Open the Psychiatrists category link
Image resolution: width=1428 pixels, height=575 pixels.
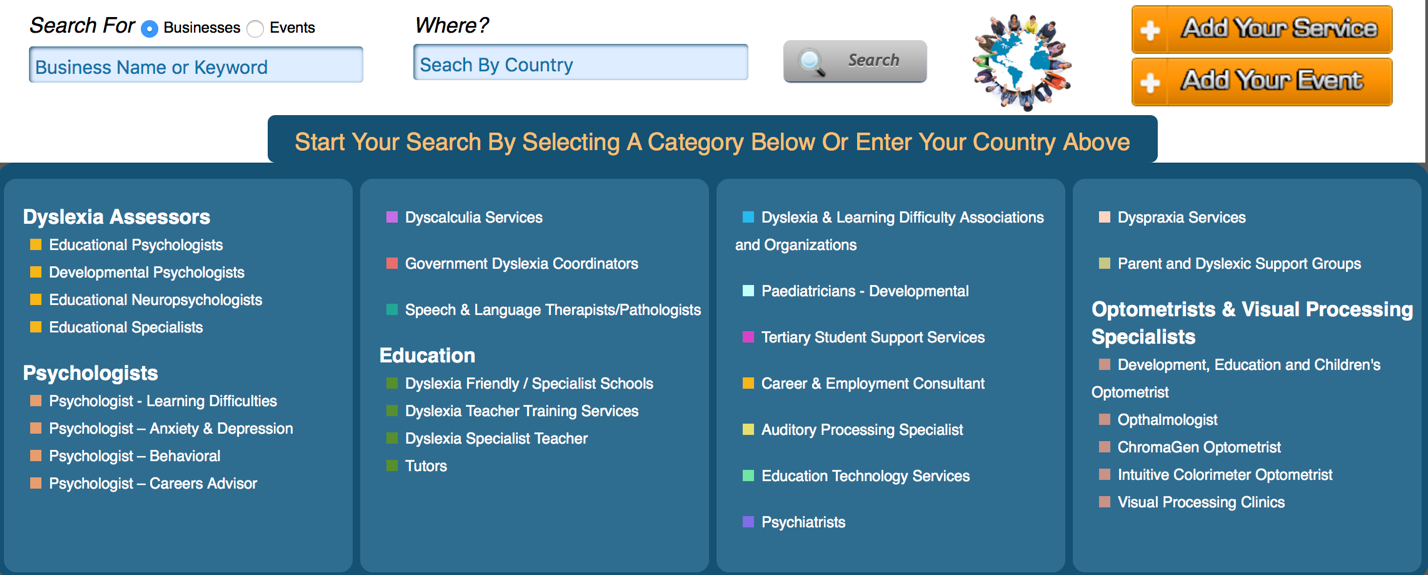click(803, 522)
